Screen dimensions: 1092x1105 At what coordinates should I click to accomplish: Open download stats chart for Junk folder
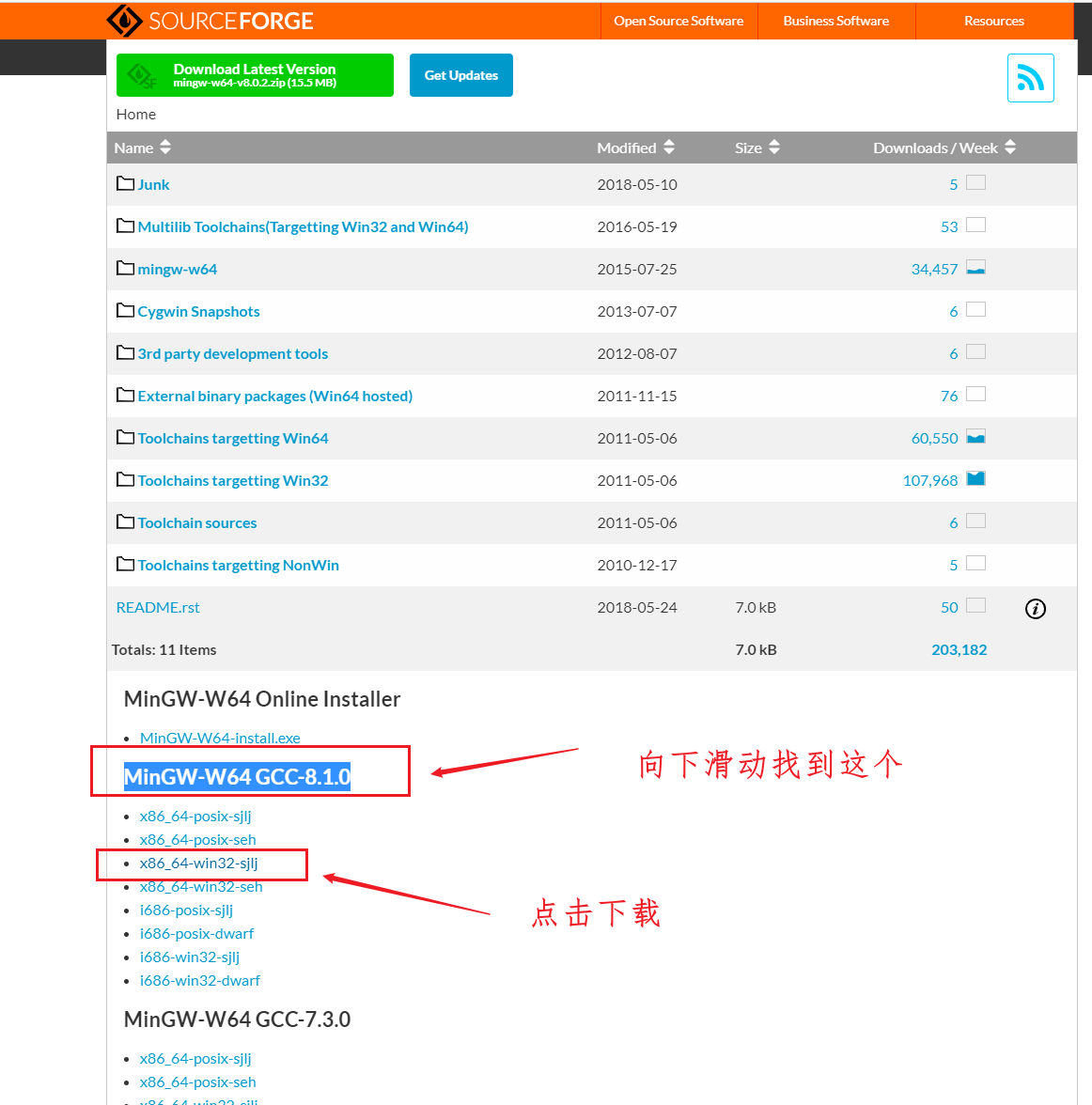click(975, 183)
